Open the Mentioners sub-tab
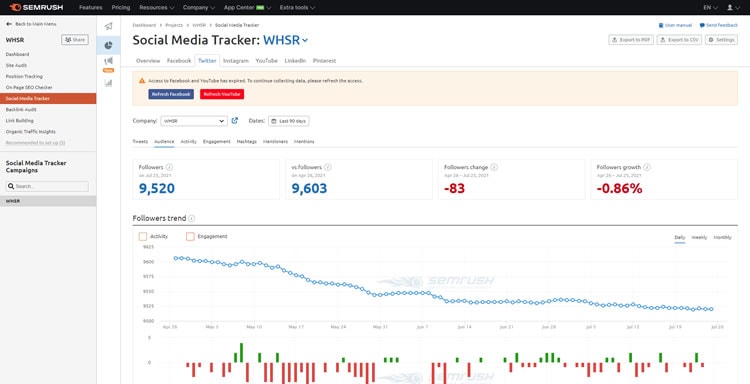750x384 pixels. click(x=276, y=142)
